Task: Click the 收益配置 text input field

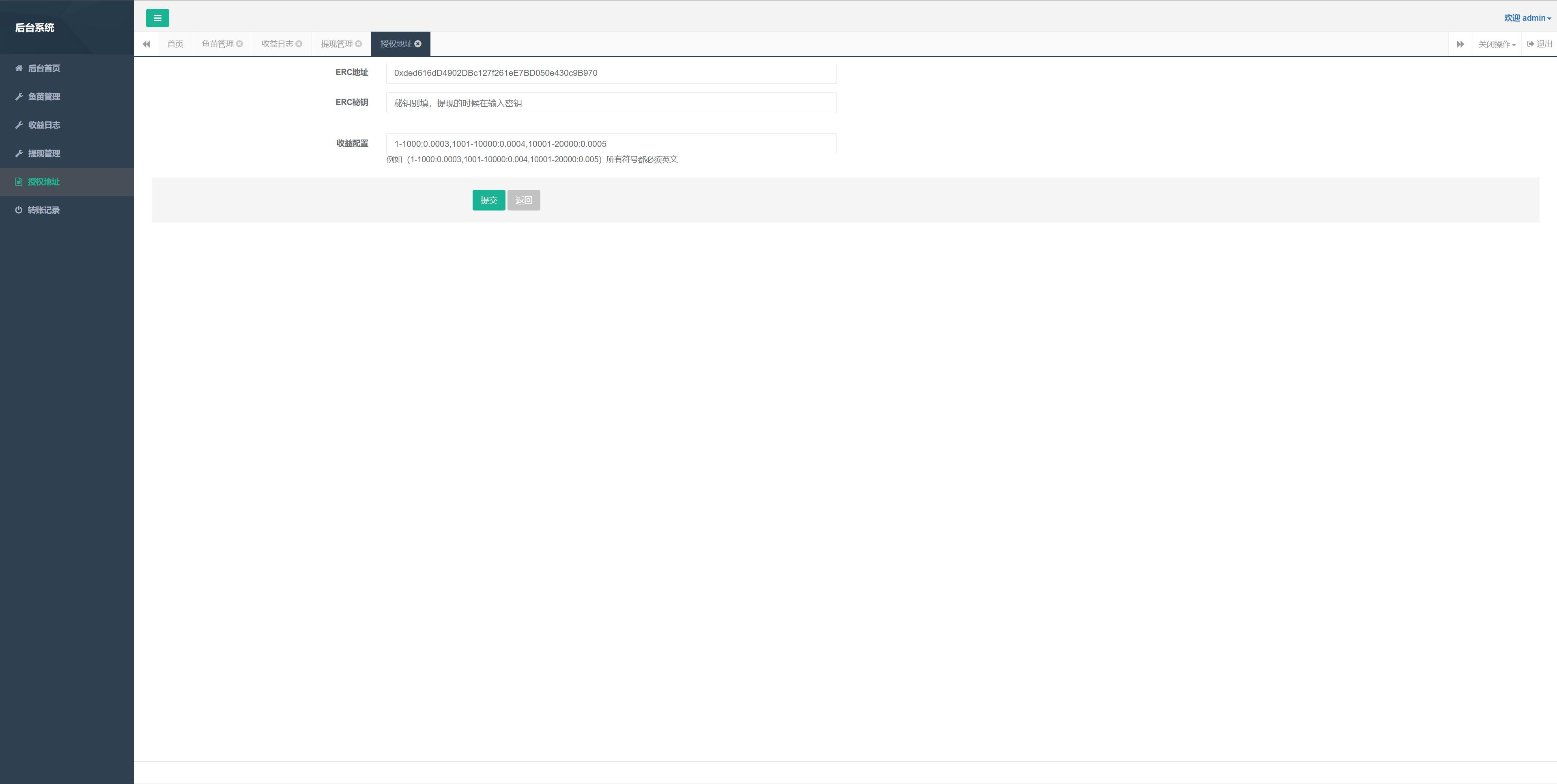Action: 610,143
